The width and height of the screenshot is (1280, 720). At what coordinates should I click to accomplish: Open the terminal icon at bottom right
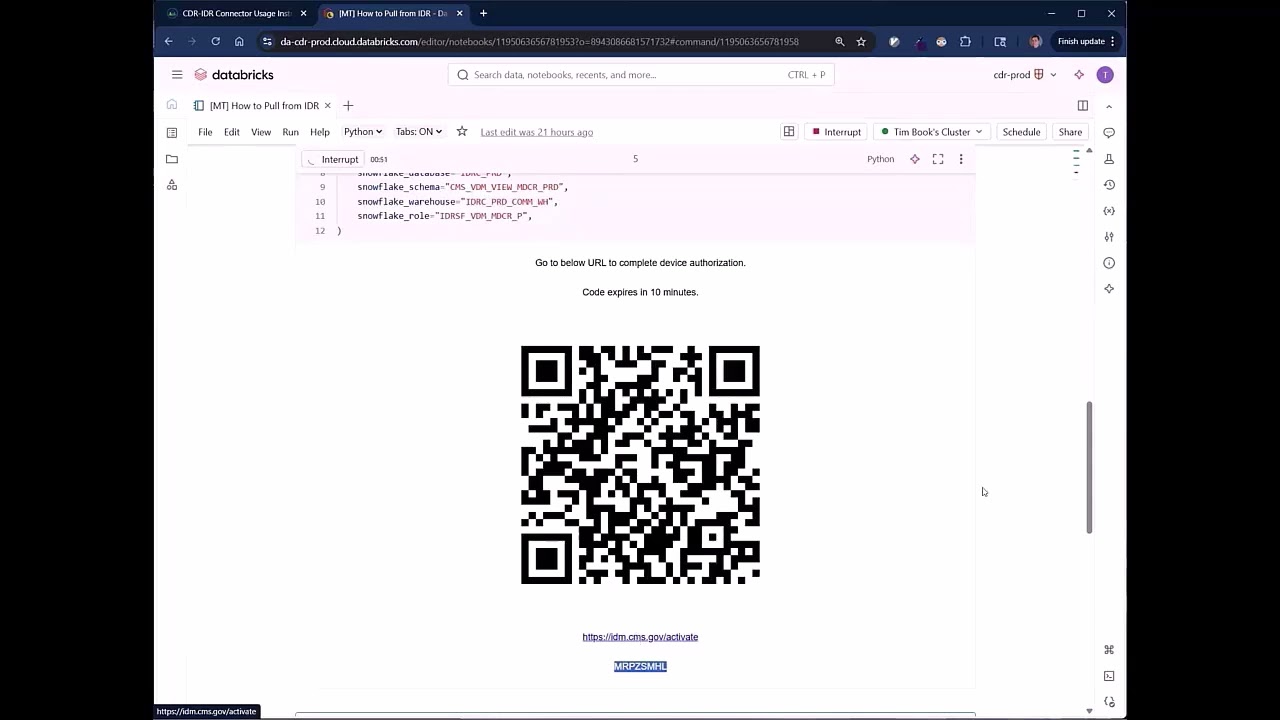pos(1109,676)
